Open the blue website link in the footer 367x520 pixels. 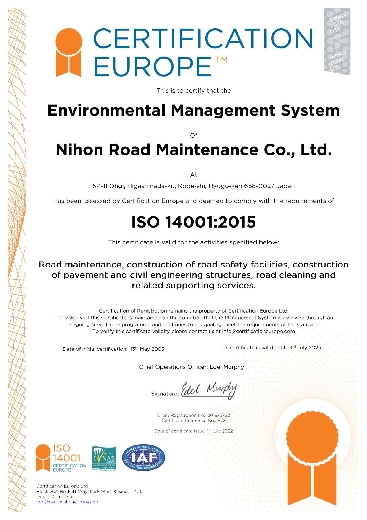67,502
